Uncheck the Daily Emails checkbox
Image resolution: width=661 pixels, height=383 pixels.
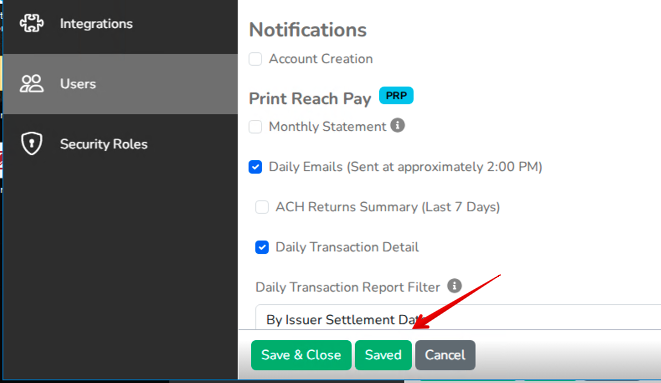click(255, 167)
